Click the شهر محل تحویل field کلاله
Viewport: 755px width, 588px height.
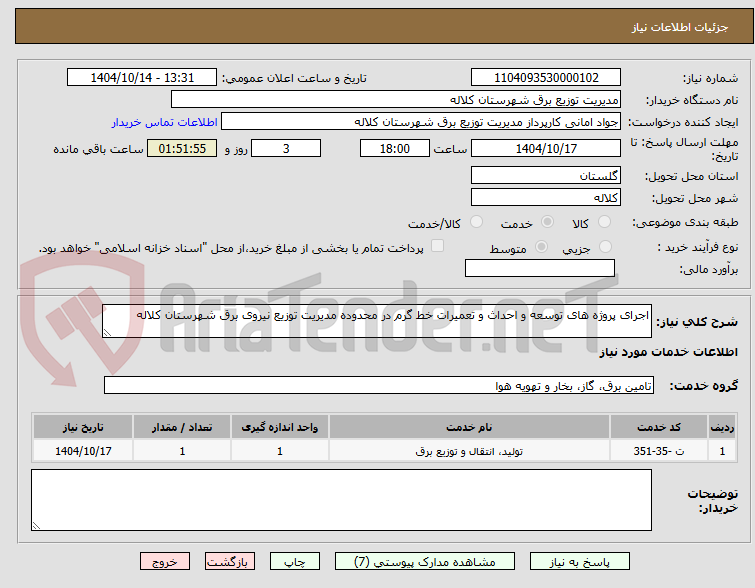tap(546, 197)
